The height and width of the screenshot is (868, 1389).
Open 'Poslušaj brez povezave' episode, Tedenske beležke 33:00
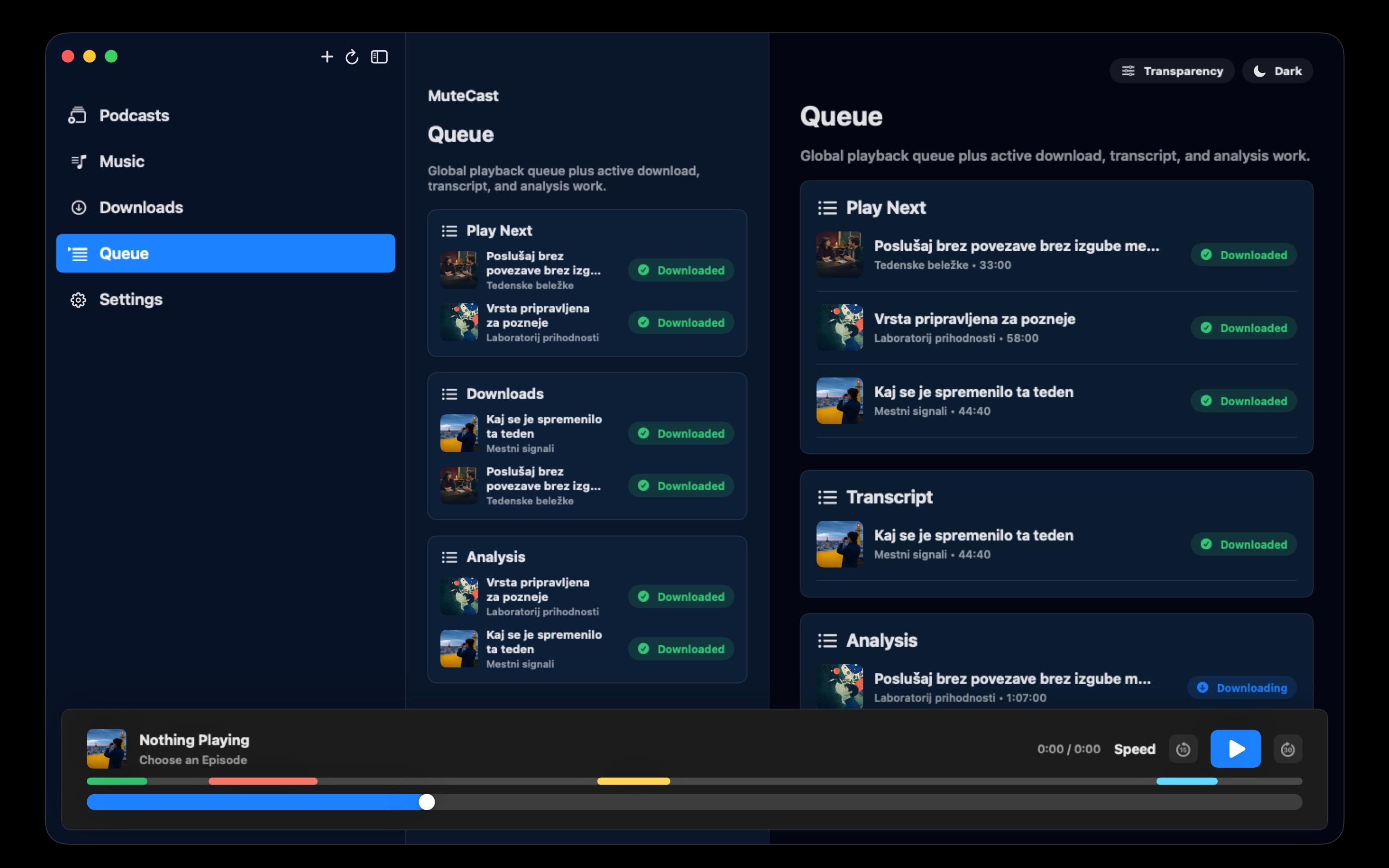click(1056, 255)
